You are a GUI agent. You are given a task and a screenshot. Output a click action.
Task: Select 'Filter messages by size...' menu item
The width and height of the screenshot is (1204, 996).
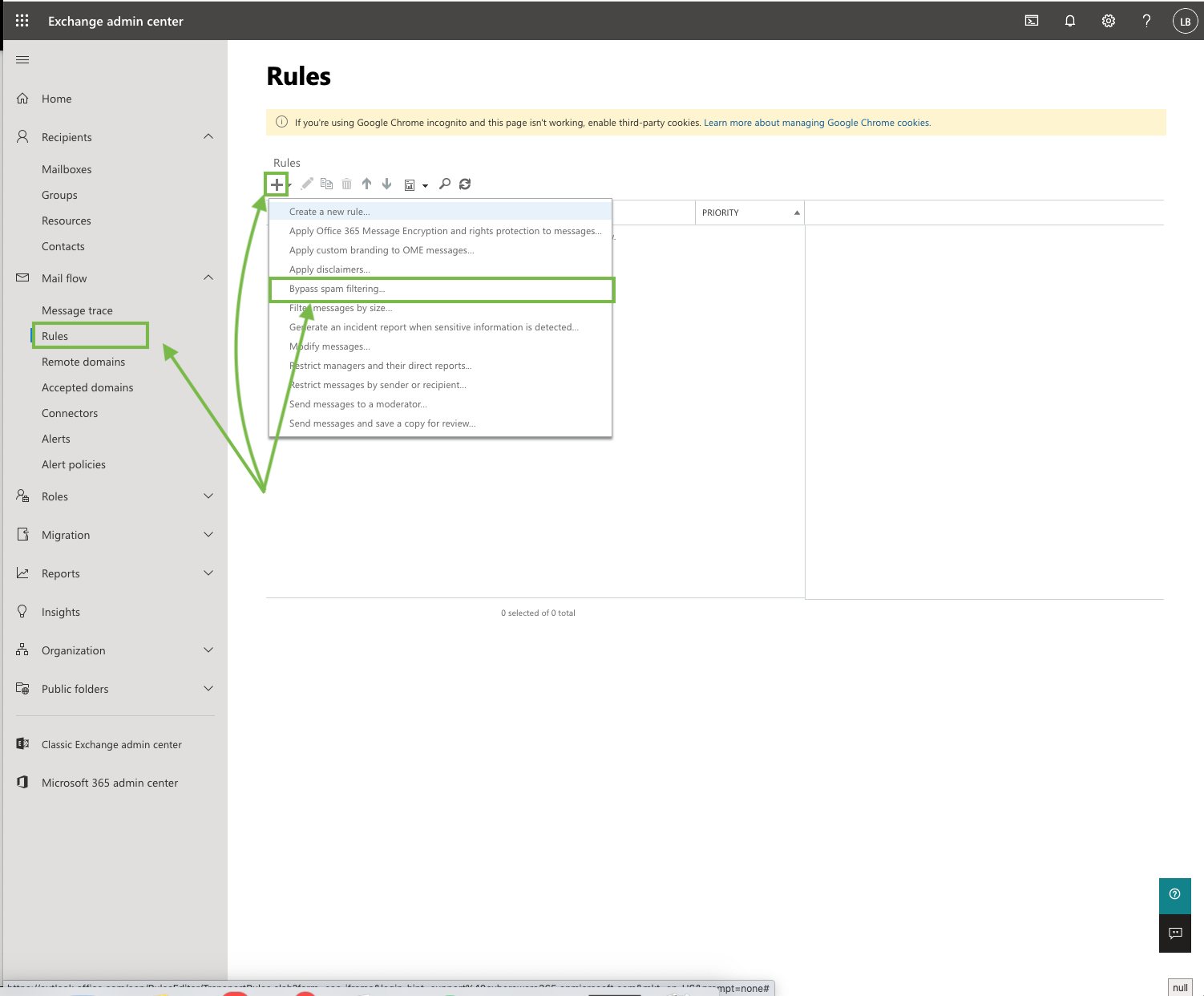[440, 308]
